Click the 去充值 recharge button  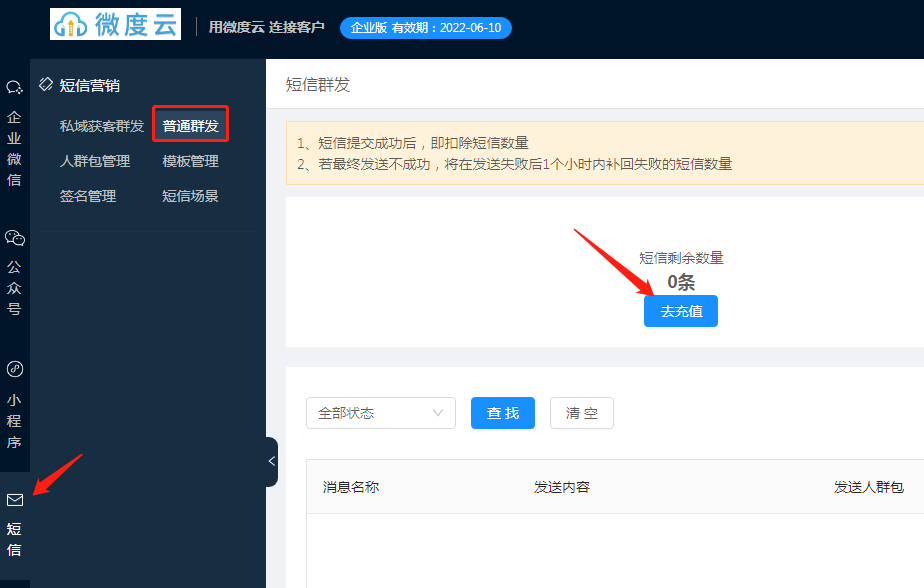click(x=681, y=311)
